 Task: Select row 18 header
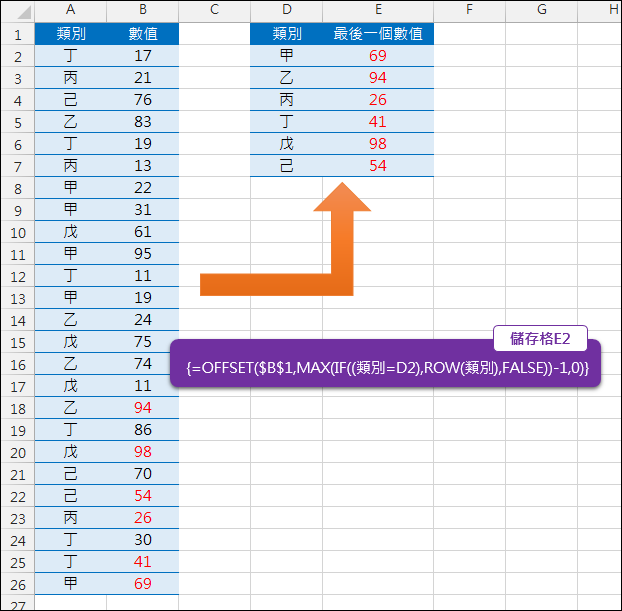point(18,408)
